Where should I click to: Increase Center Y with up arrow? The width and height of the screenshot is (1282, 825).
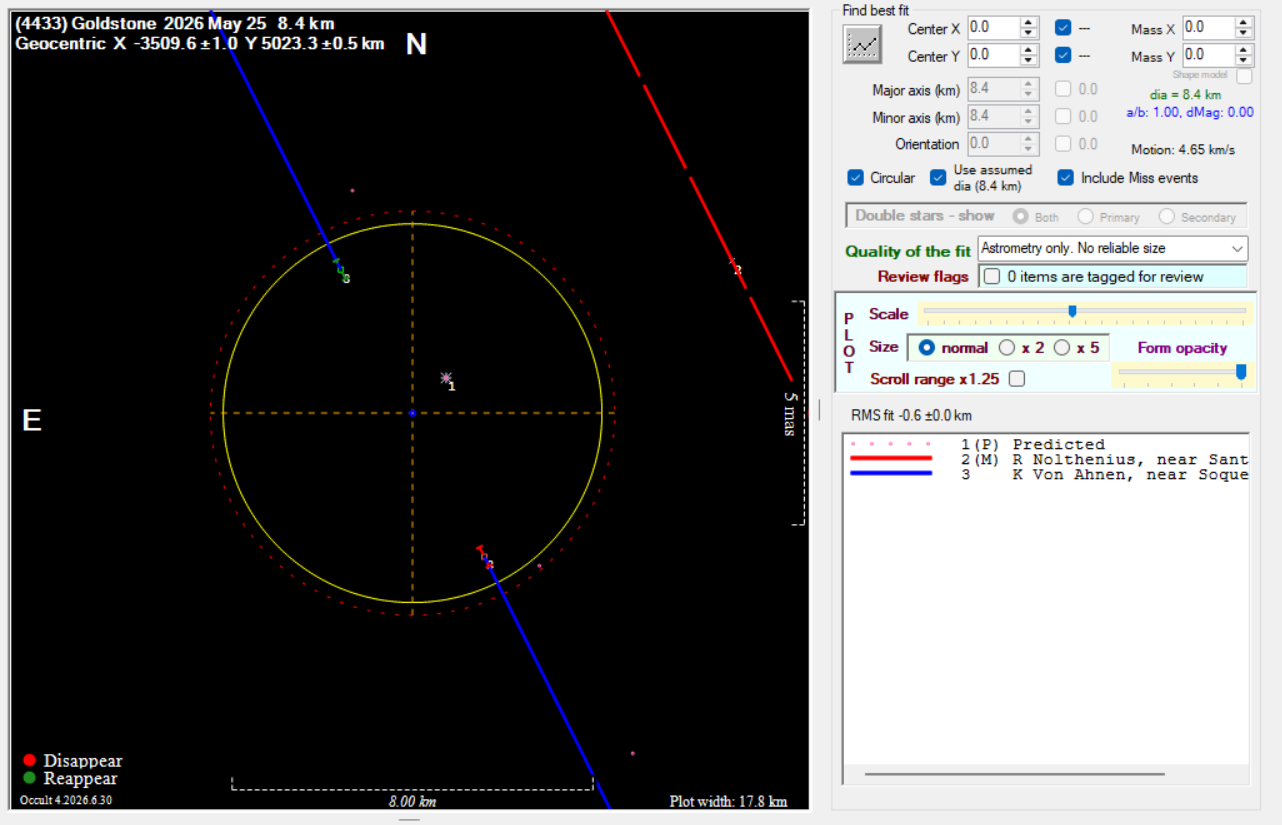coord(1029,50)
